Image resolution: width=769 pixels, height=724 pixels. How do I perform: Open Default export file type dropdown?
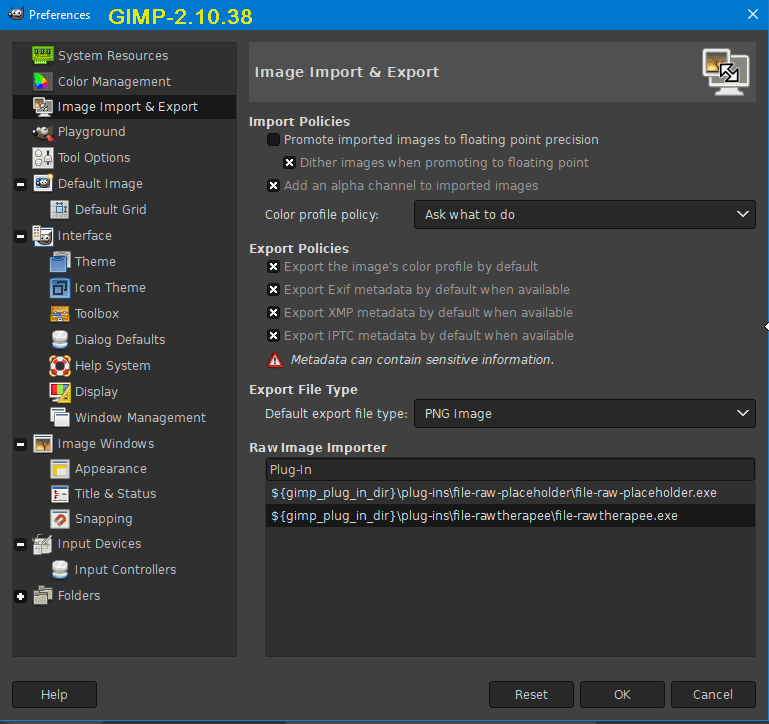[x=584, y=413]
